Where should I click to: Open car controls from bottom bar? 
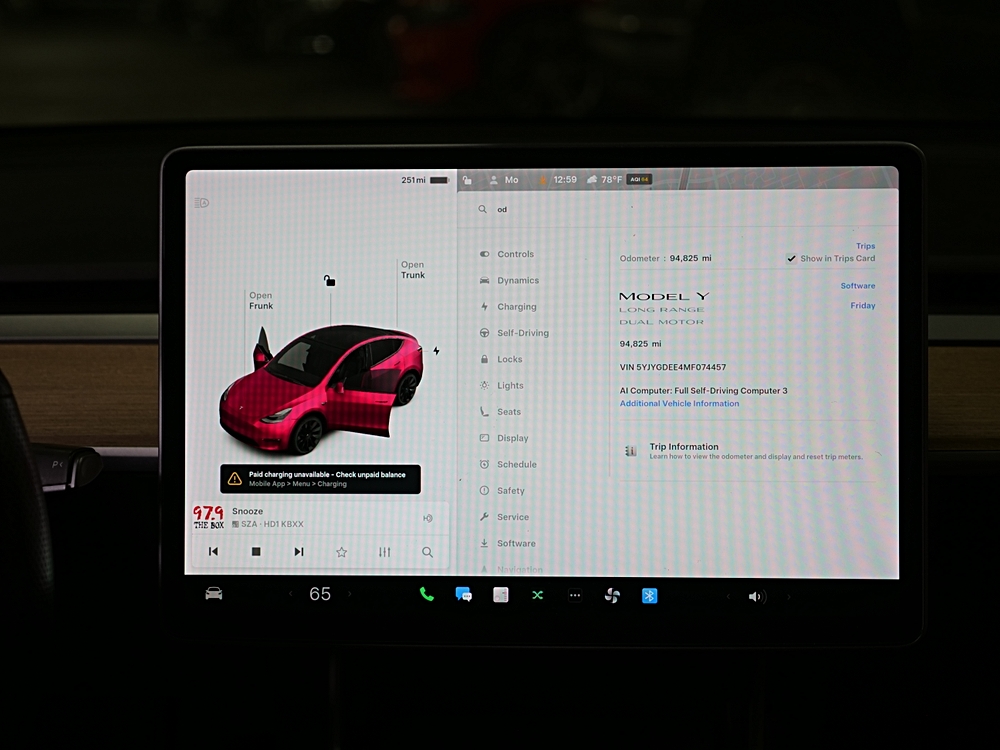pos(214,594)
